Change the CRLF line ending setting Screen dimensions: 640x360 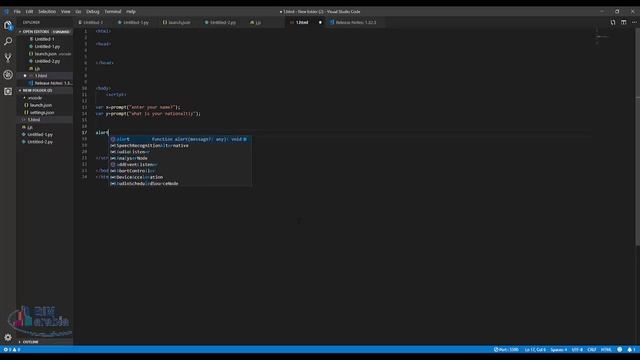click(592, 349)
